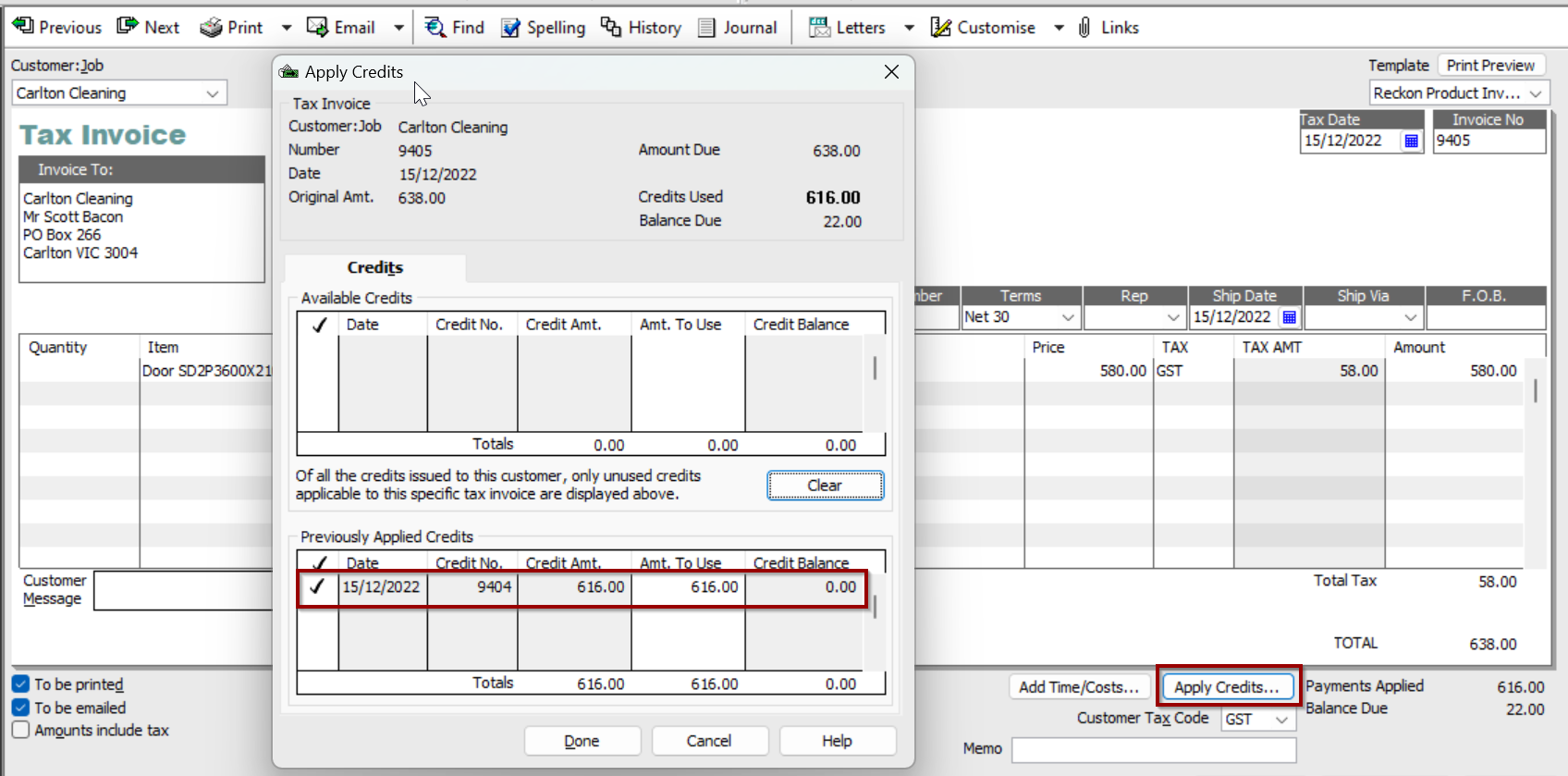The height and width of the screenshot is (776, 1568).
Task: Go to the Previous invoice
Action: tap(56, 28)
